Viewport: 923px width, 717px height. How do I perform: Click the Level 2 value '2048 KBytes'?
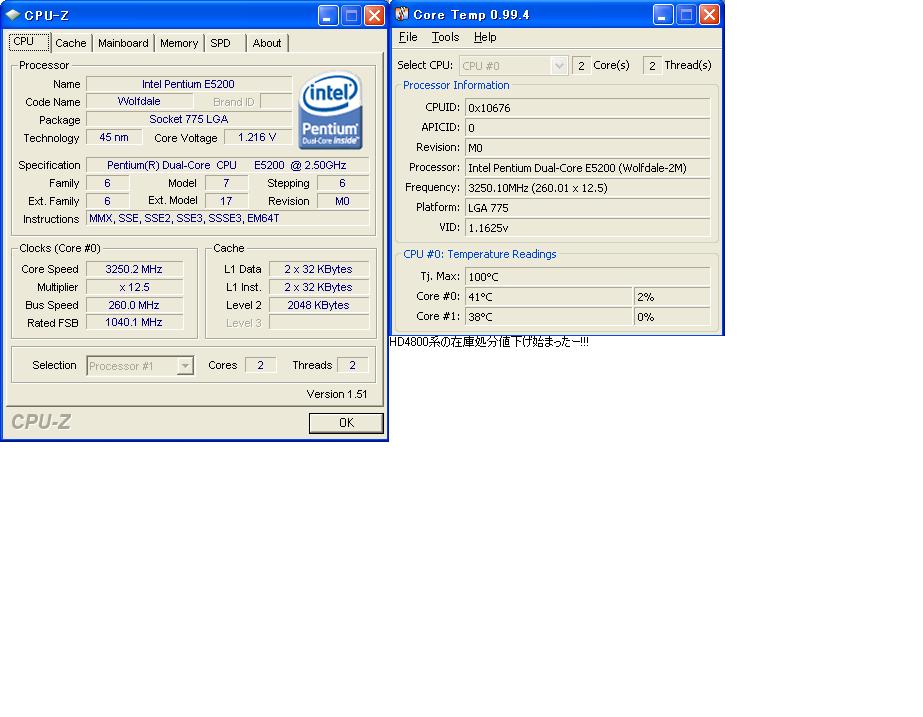pos(318,305)
